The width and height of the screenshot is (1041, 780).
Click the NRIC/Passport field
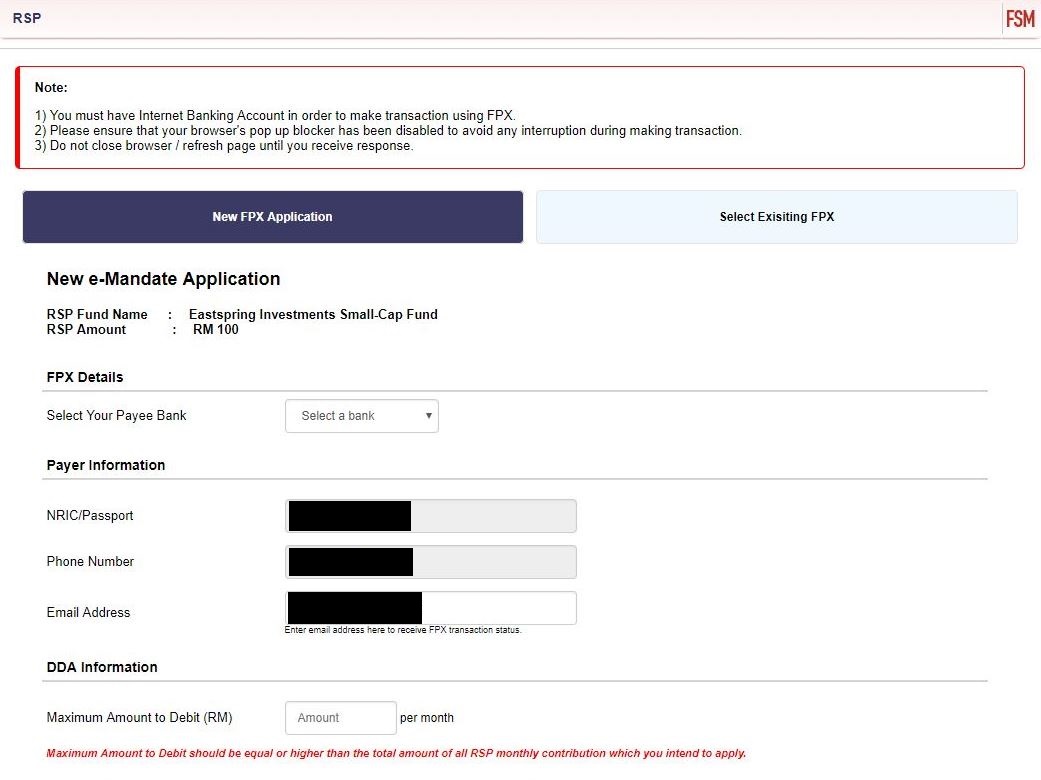click(431, 516)
